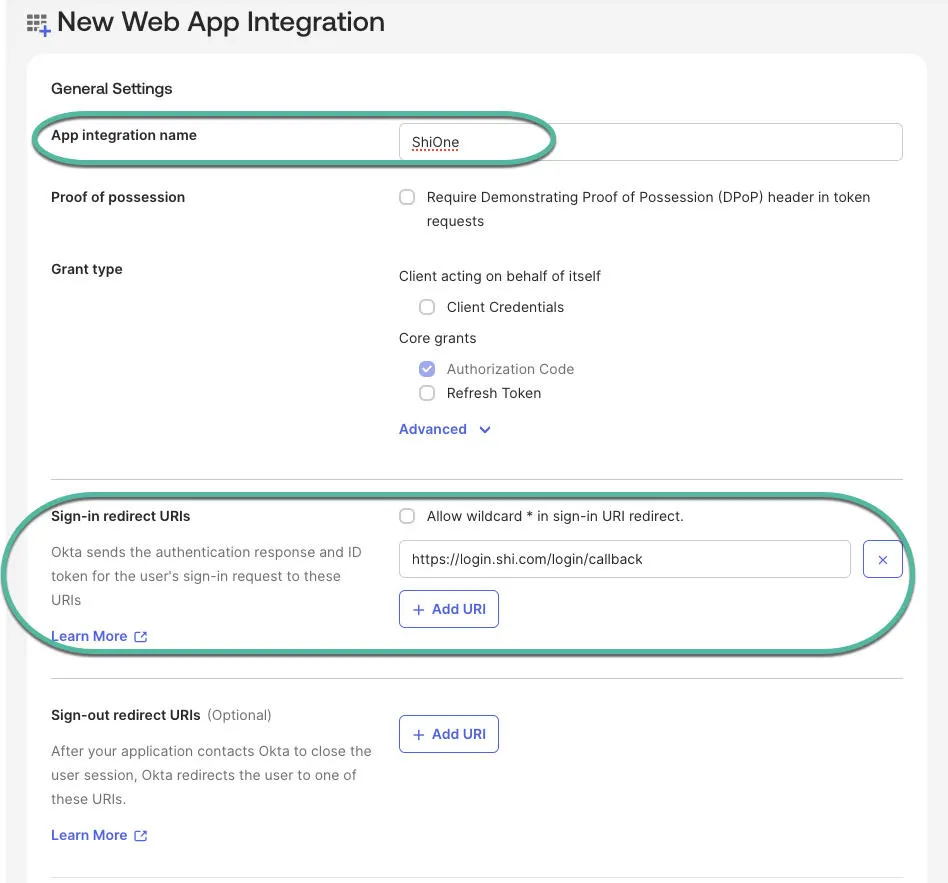Expand the Advanced grant options

point(444,429)
